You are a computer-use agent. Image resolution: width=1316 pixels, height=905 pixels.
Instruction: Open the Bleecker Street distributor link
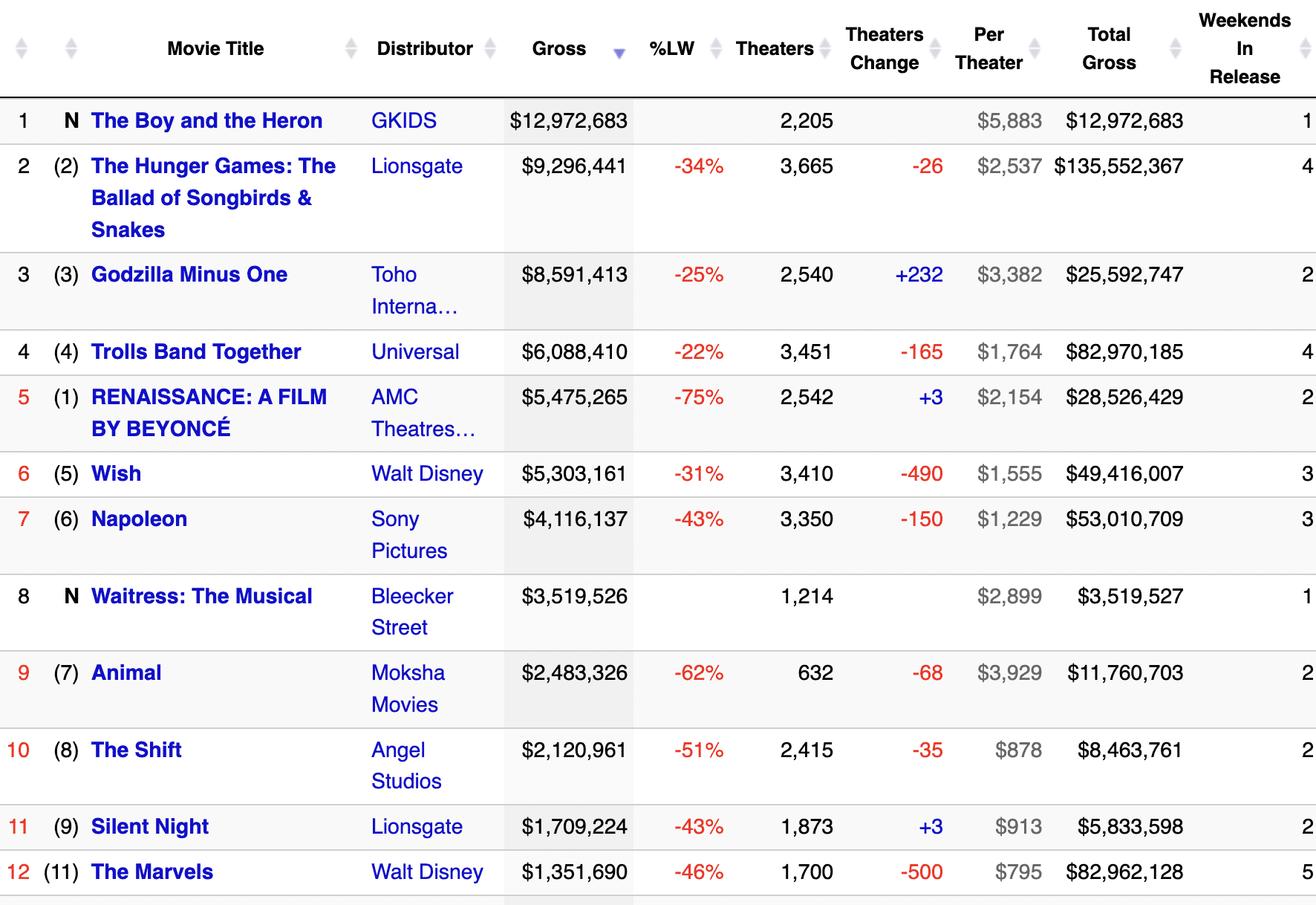click(412, 612)
